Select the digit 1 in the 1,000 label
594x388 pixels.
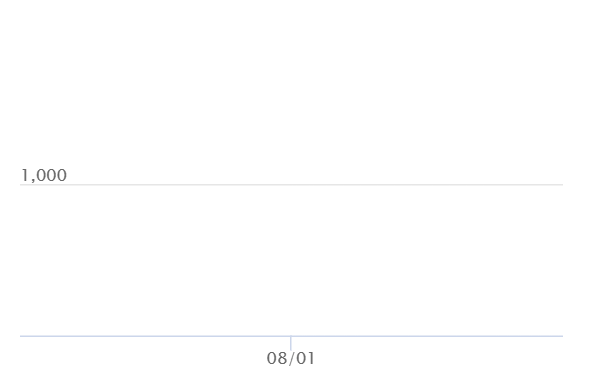pyautogui.click(x=25, y=175)
